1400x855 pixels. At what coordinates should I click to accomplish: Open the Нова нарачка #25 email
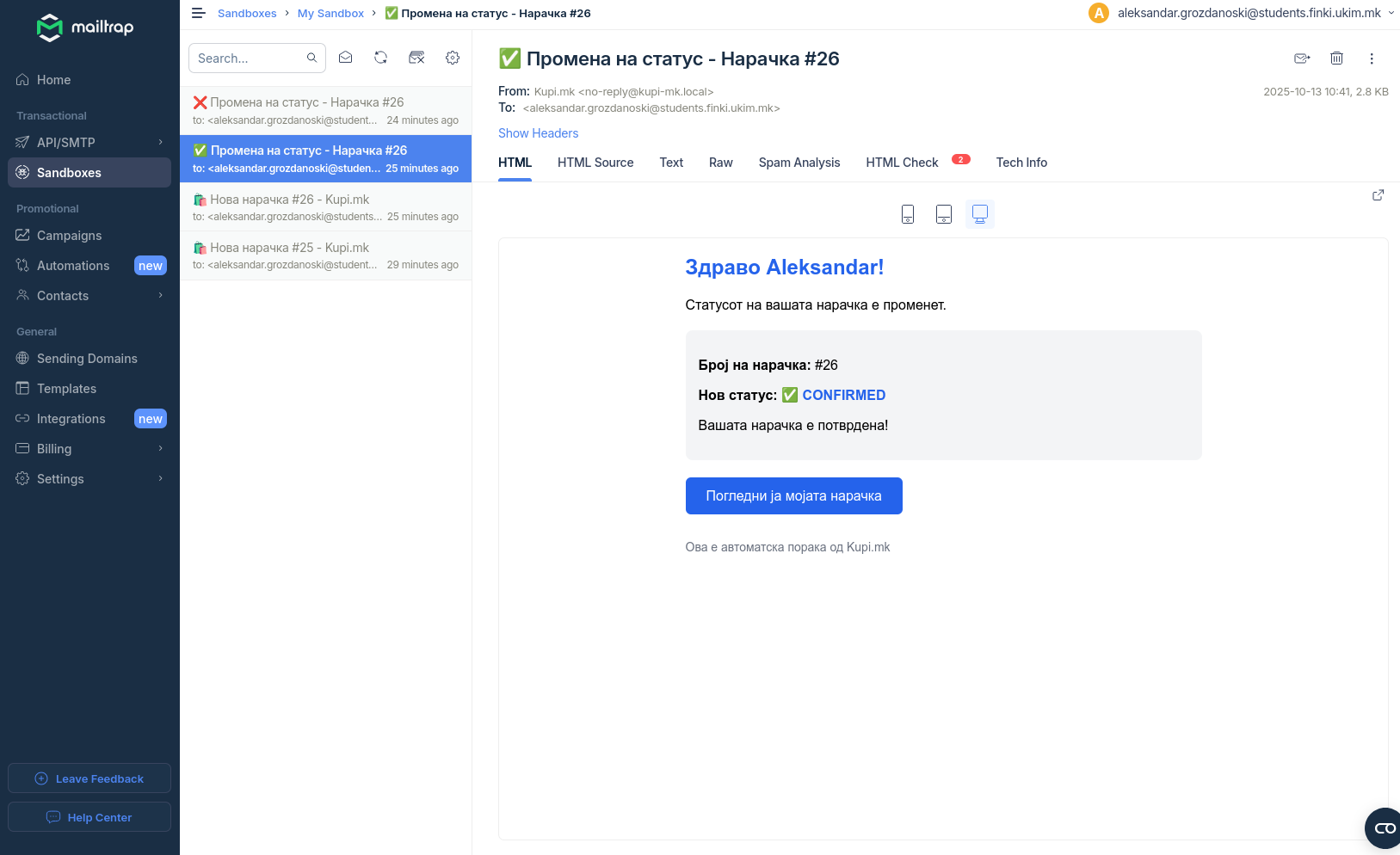pyautogui.click(x=325, y=255)
